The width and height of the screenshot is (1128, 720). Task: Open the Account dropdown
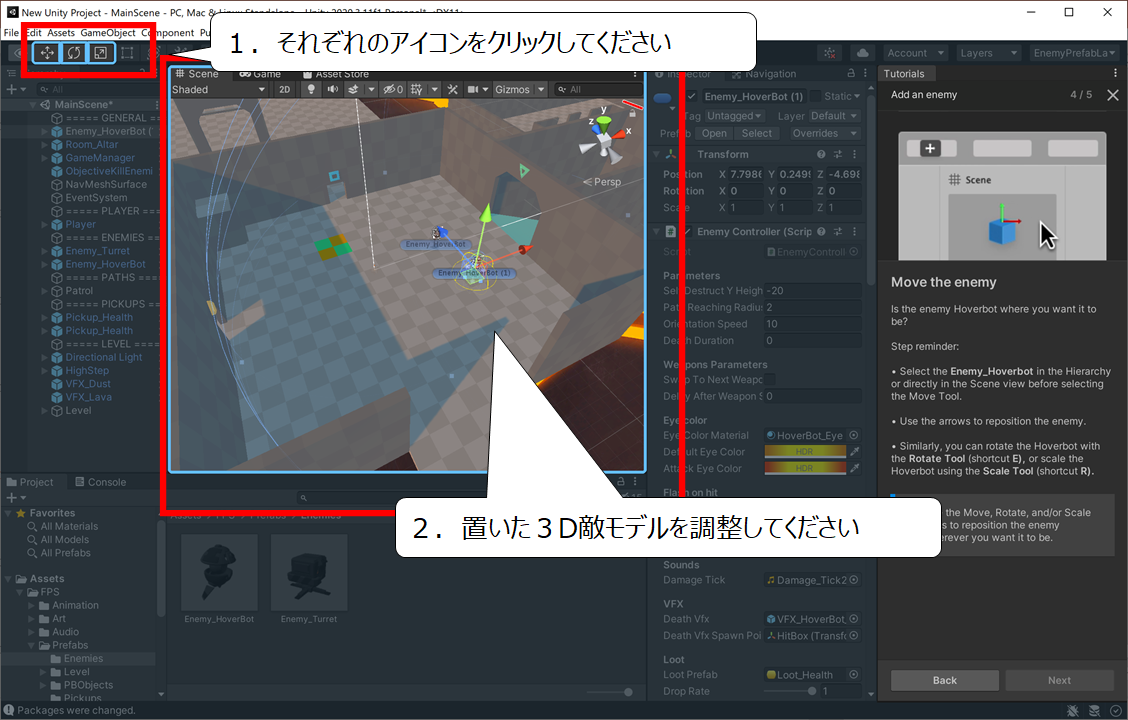point(914,53)
